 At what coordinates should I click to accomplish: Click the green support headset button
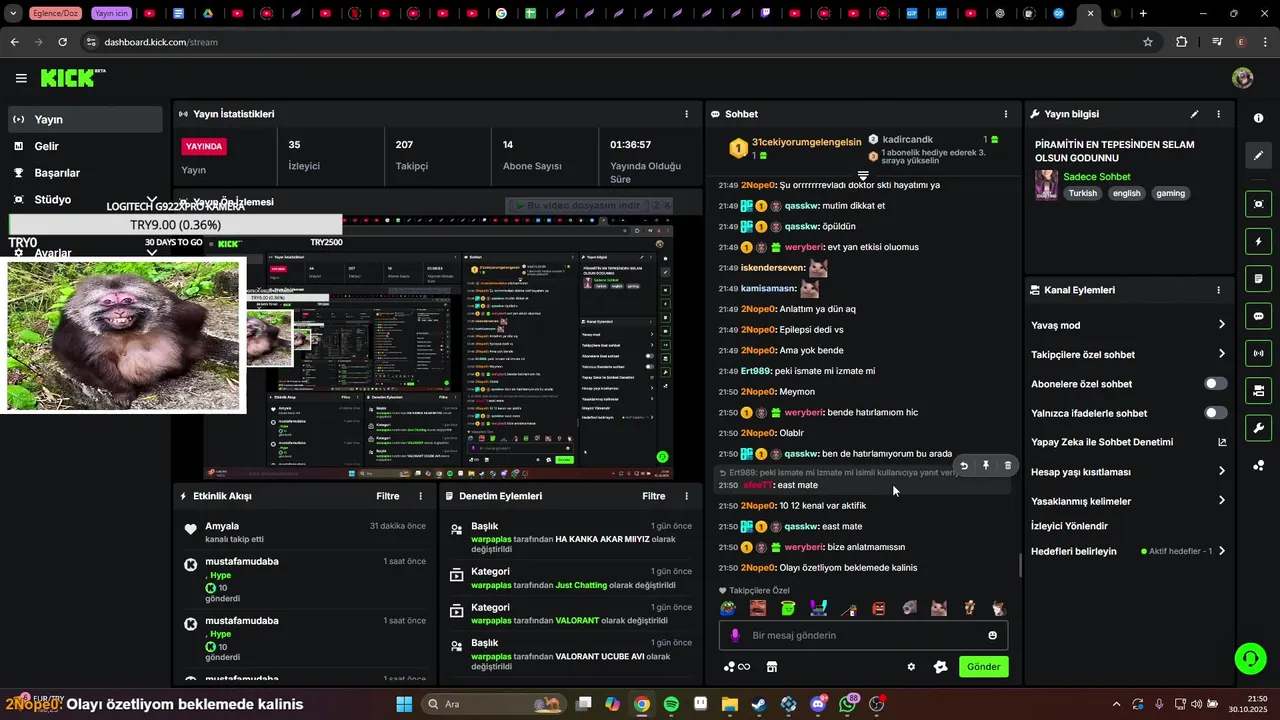click(x=1250, y=658)
